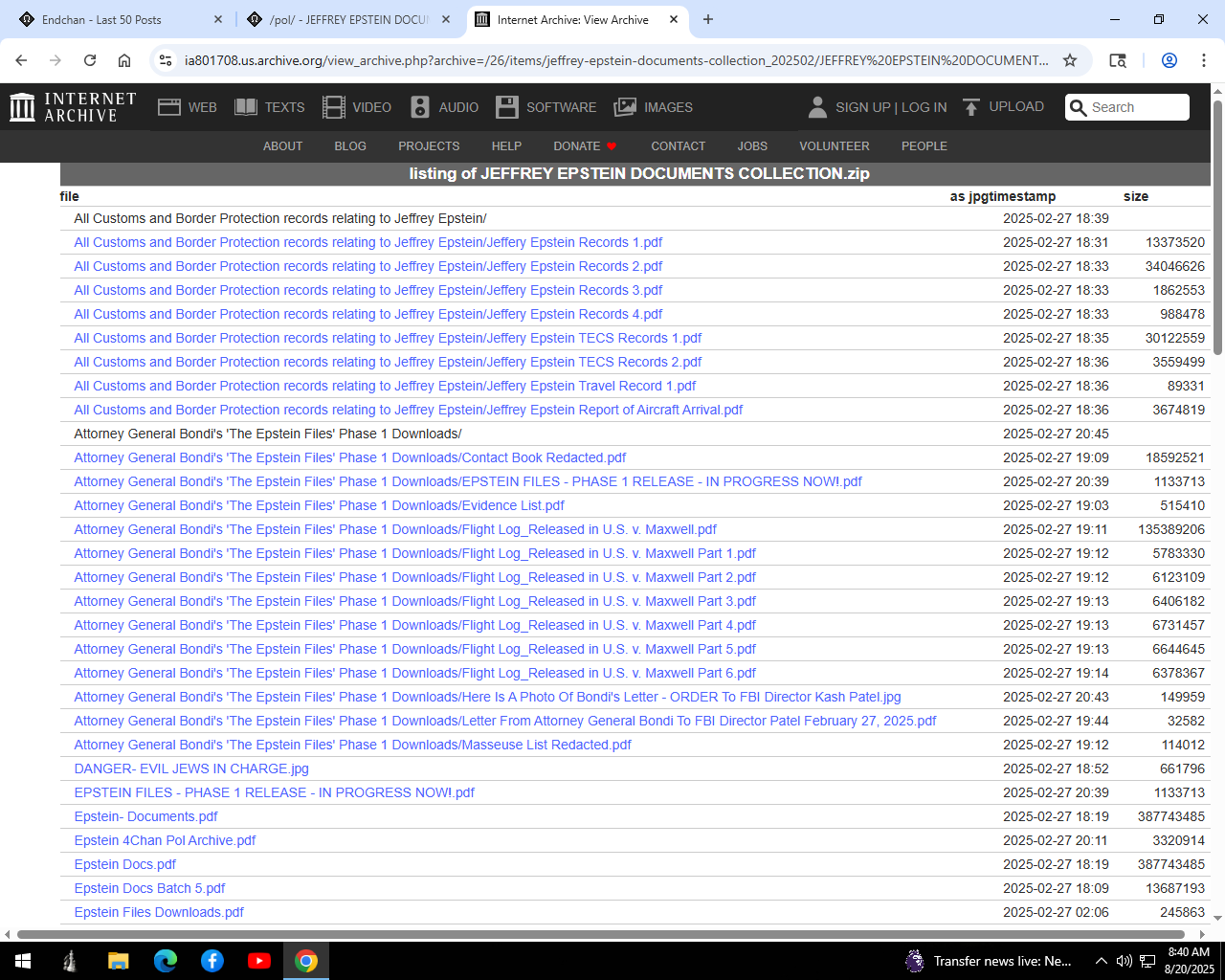Open the Software section icon
This screenshot has width=1225, height=980.
click(507, 107)
